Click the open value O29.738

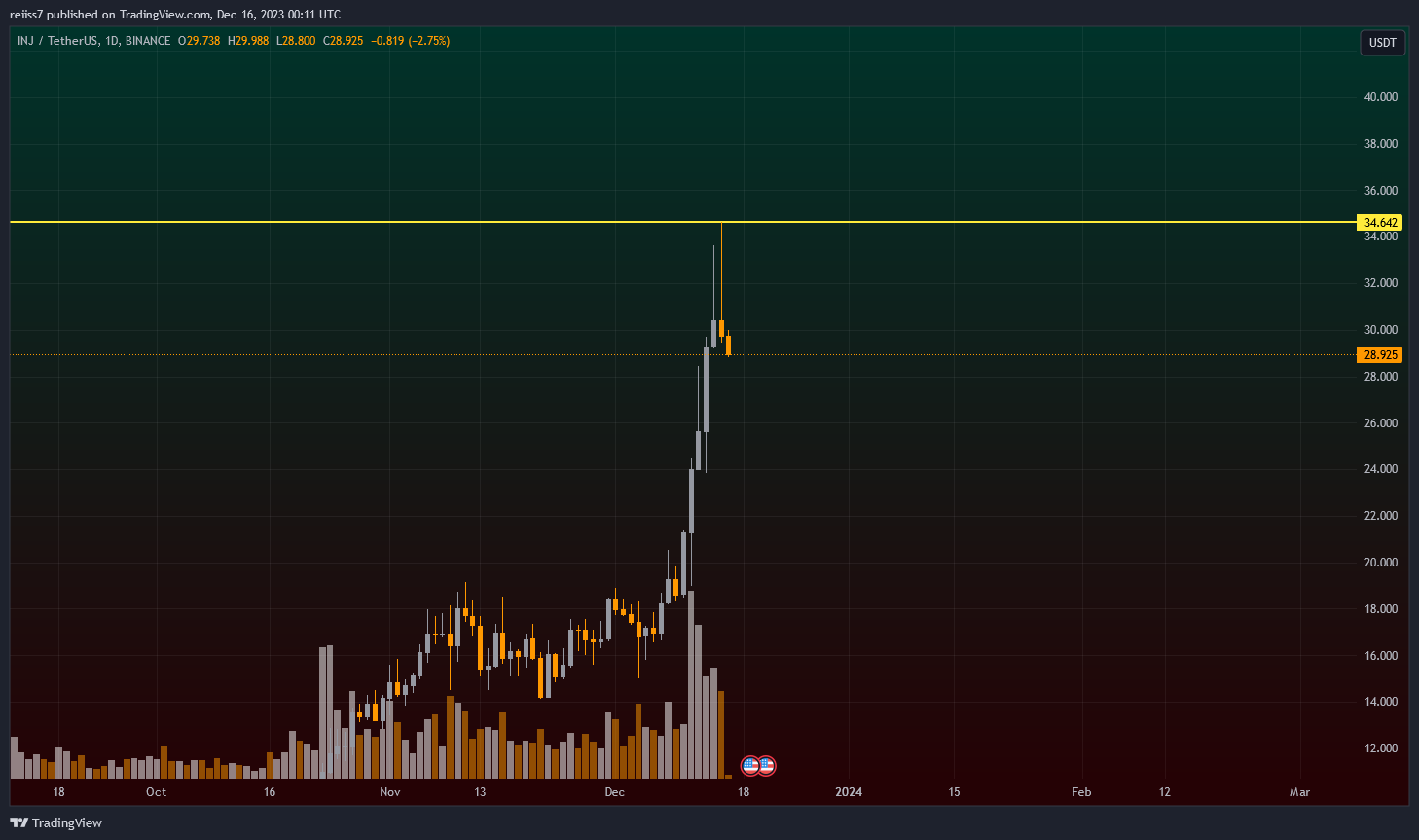pos(199,41)
